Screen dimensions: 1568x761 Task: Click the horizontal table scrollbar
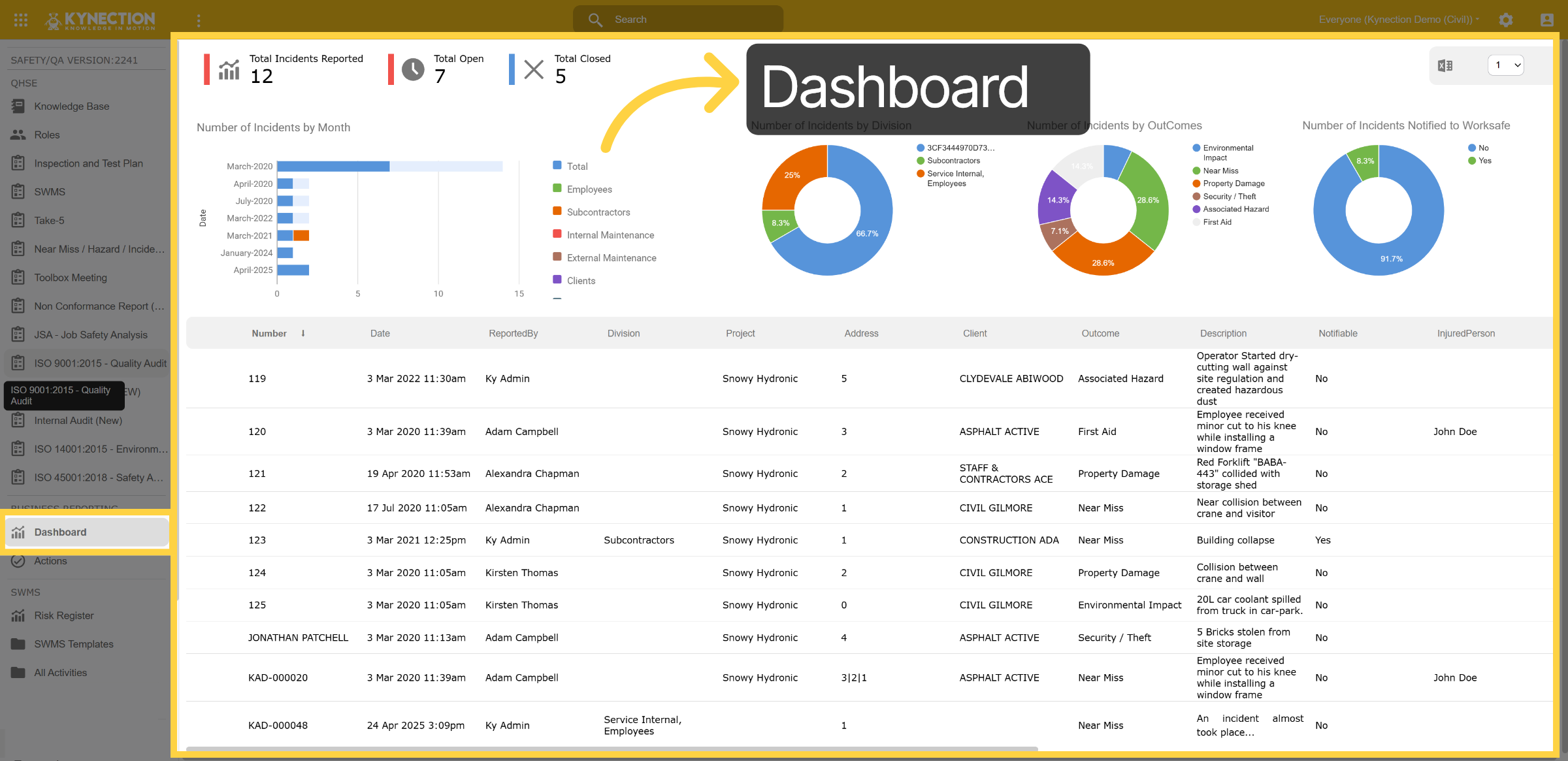(612, 749)
